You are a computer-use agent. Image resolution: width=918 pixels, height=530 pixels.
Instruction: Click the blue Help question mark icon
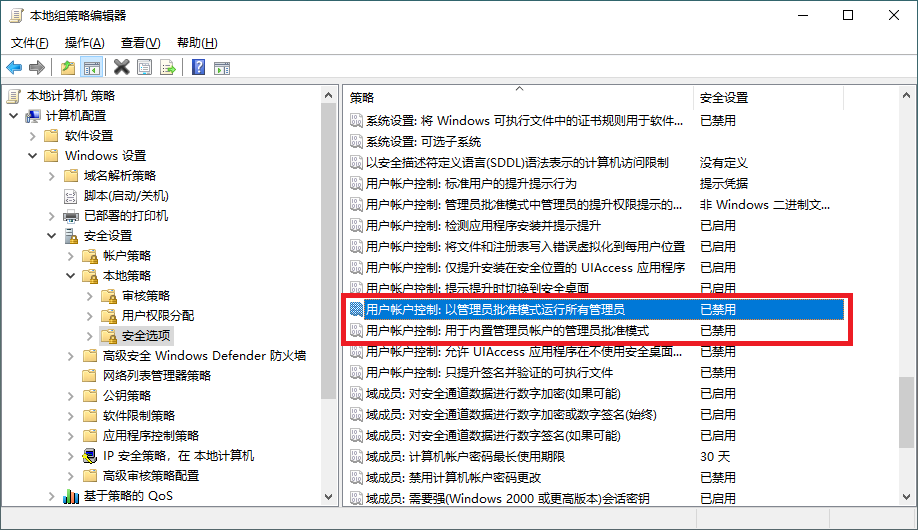tap(198, 68)
